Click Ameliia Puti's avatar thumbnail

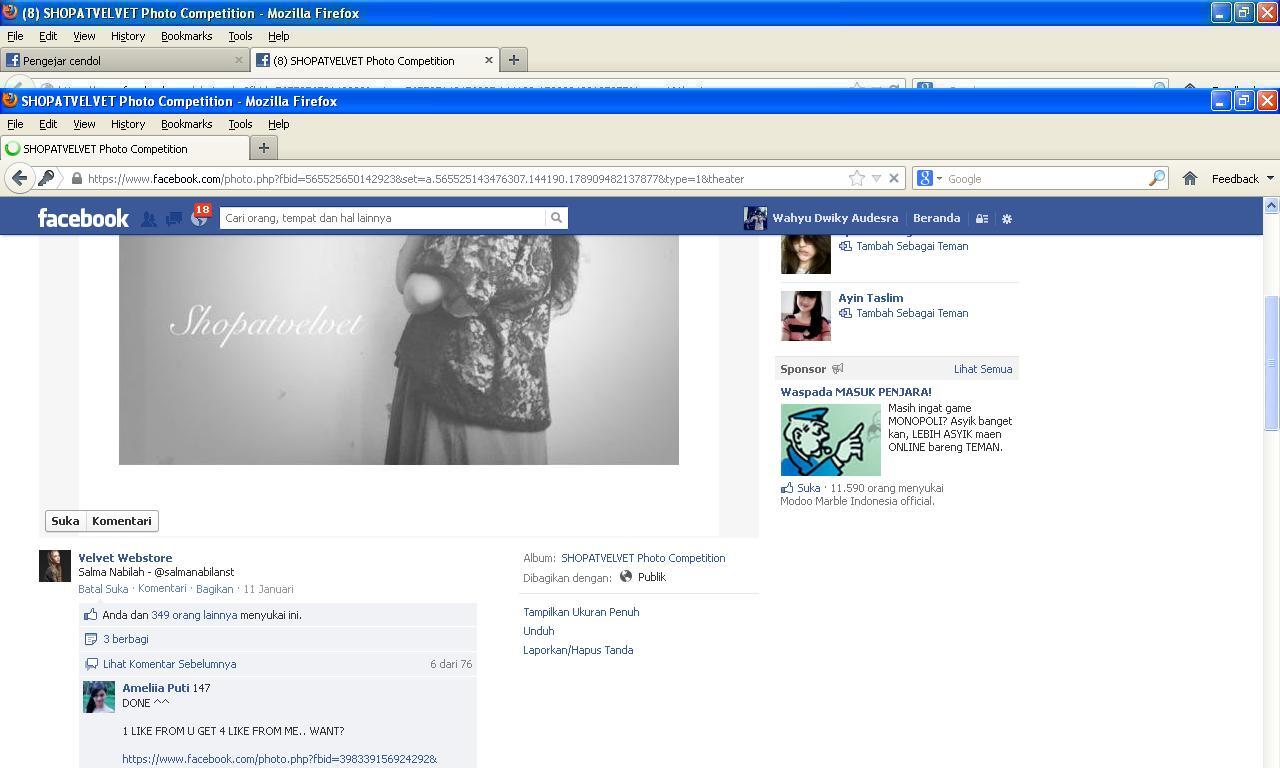(99, 697)
